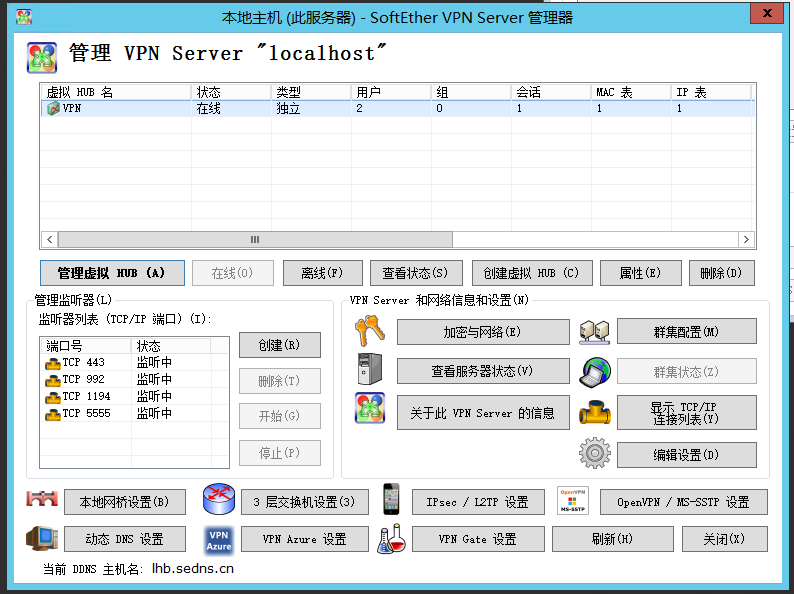
Task: Click the gear icon for edit config
Action: point(594,453)
